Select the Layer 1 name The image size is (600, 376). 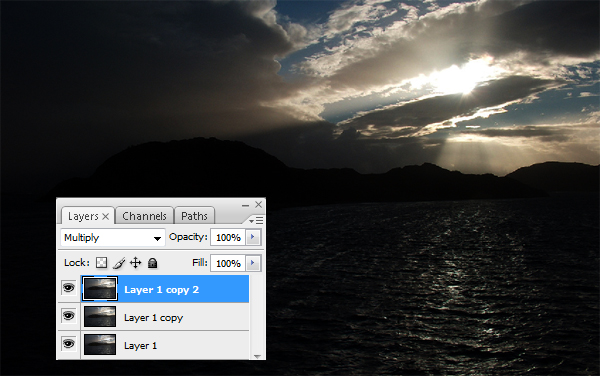point(140,346)
